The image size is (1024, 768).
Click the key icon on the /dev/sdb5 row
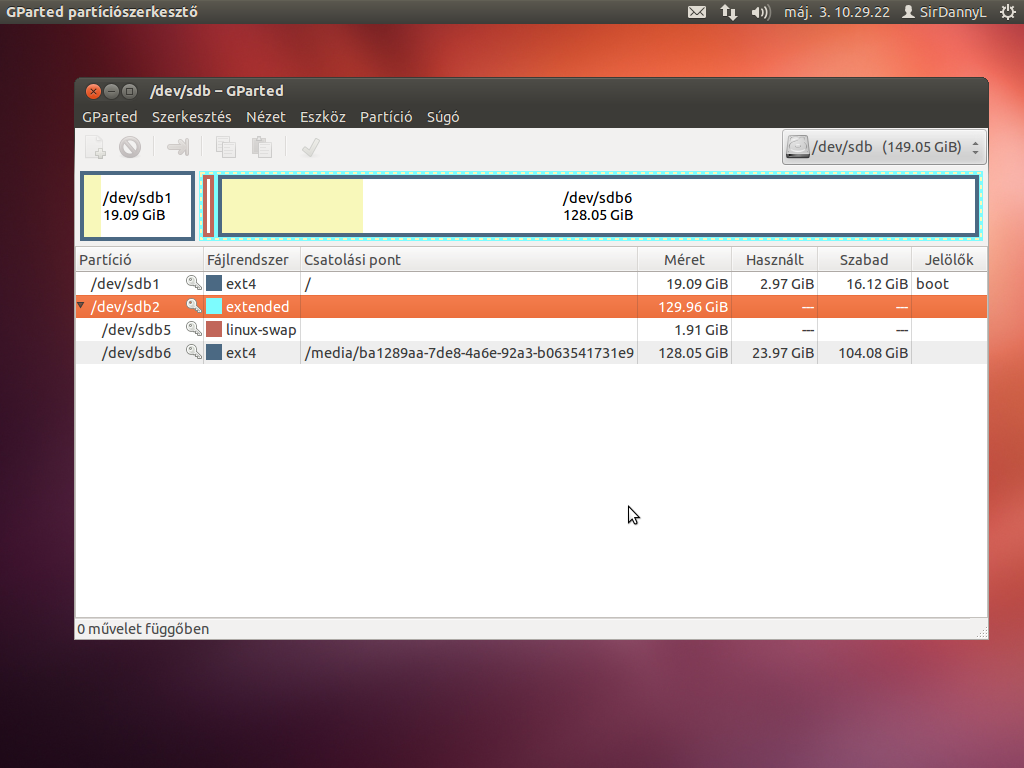tap(193, 328)
